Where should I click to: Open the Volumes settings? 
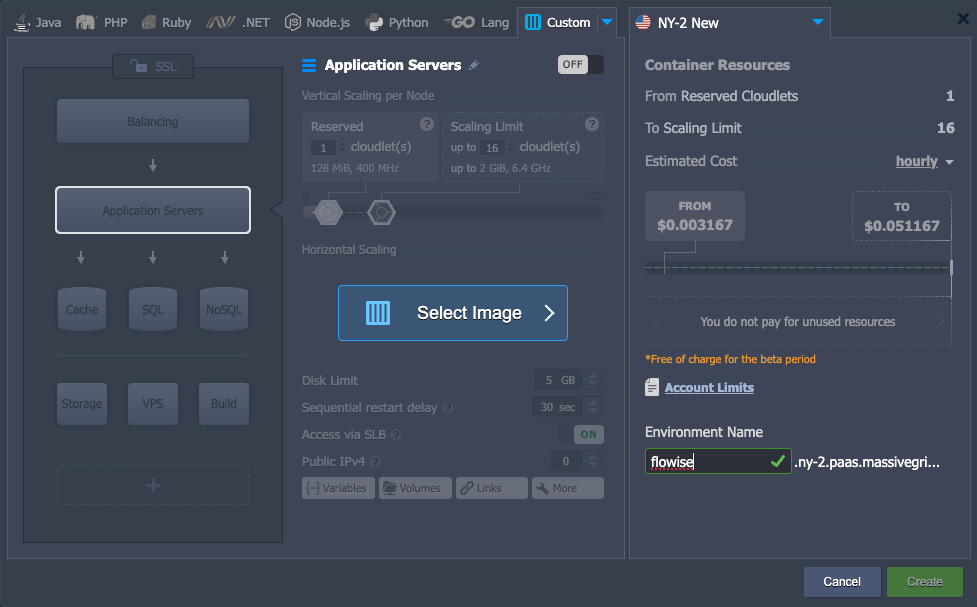415,488
